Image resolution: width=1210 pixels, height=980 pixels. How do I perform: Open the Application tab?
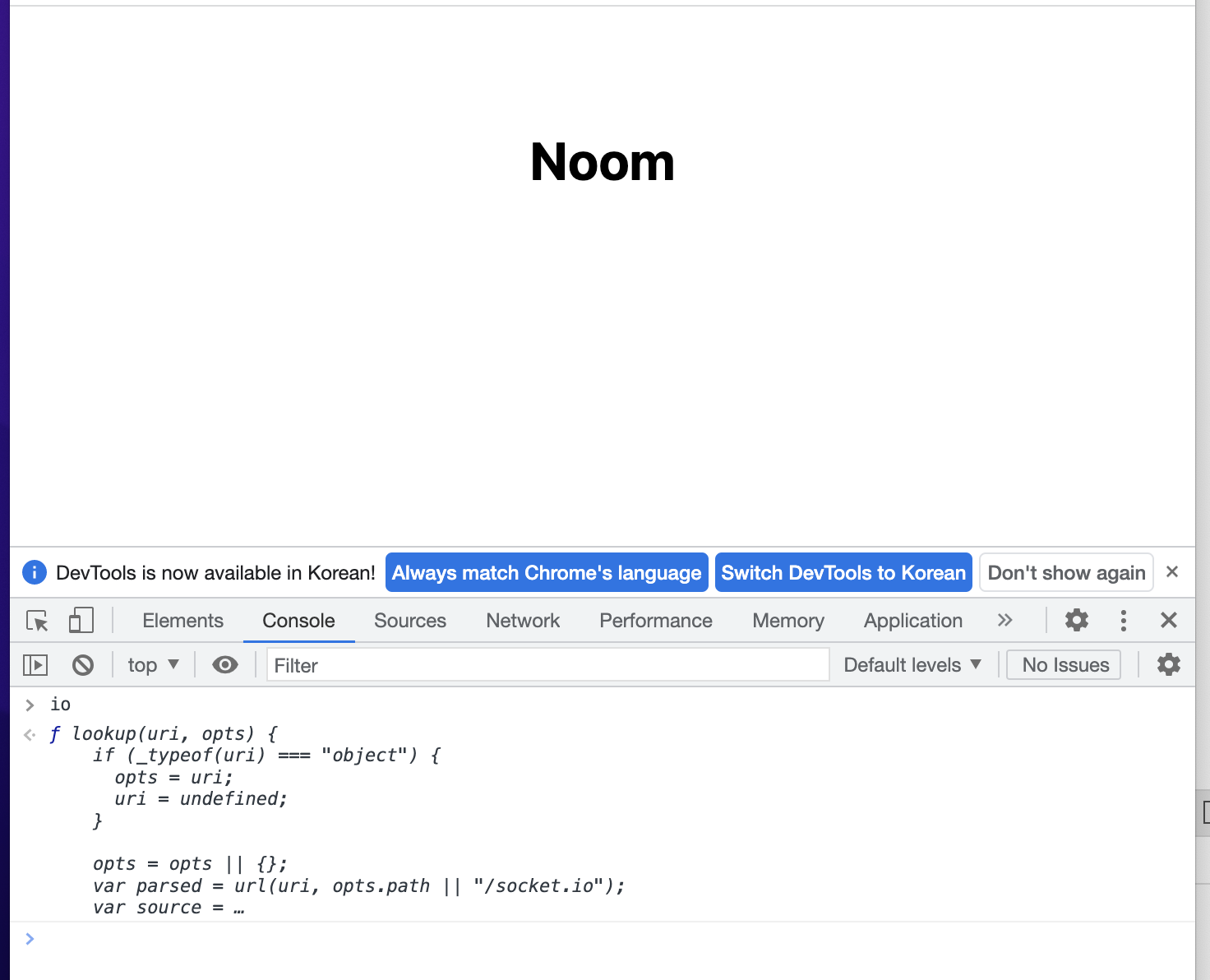[x=913, y=621]
